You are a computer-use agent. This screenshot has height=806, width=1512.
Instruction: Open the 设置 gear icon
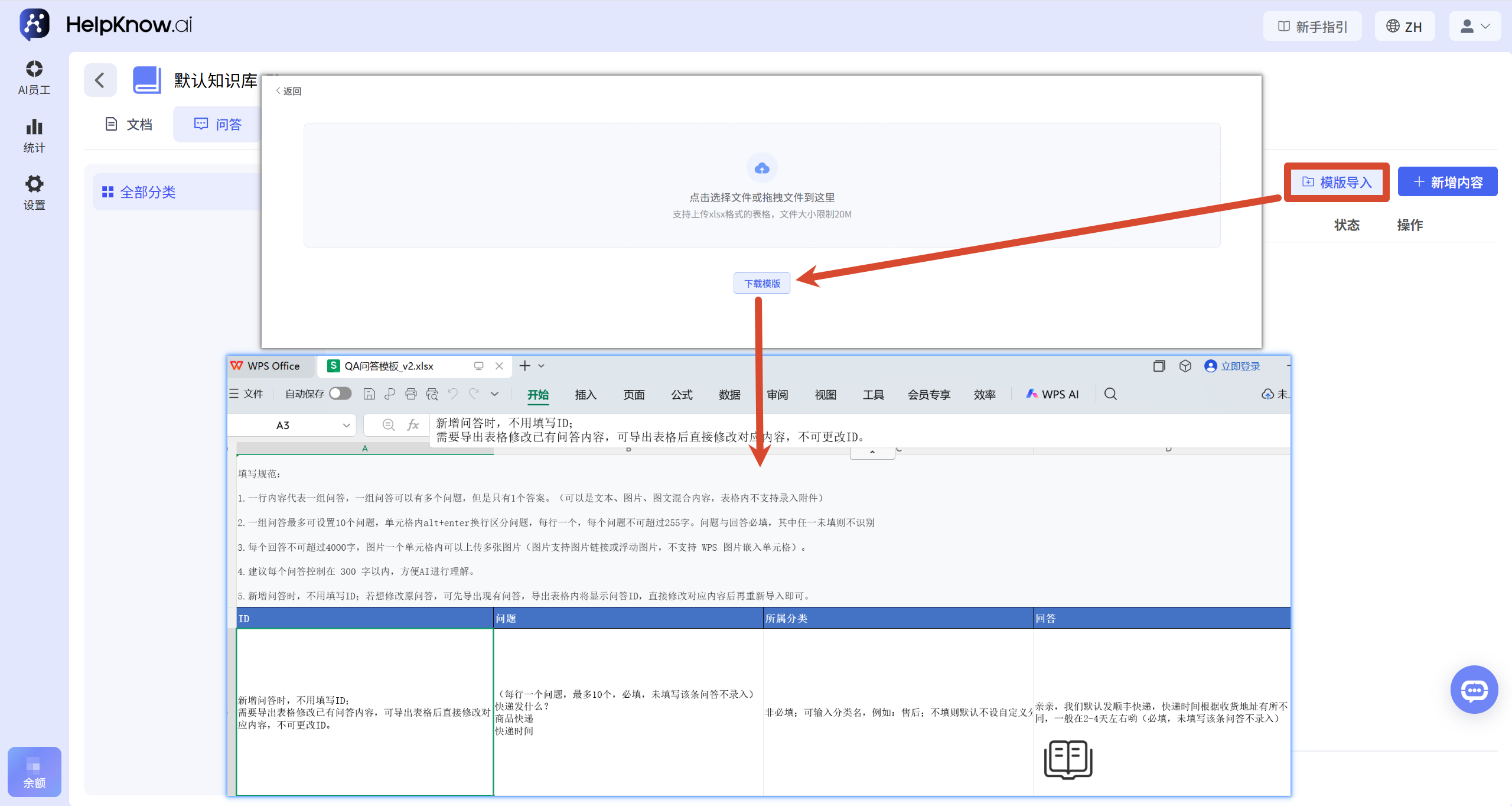[34, 184]
